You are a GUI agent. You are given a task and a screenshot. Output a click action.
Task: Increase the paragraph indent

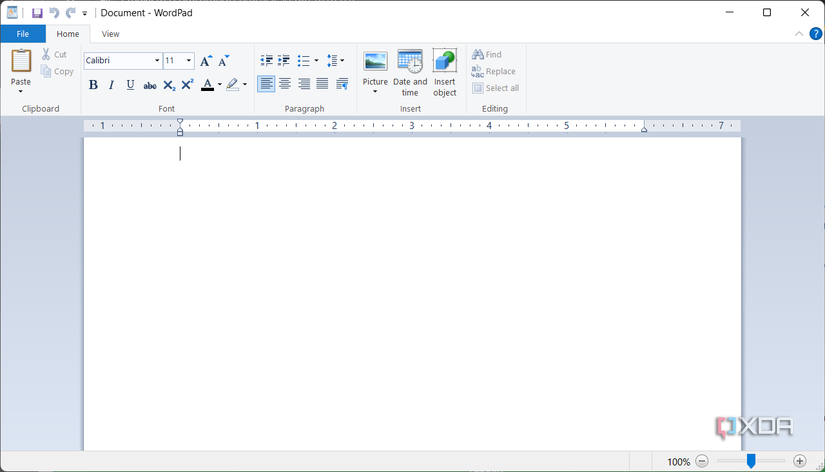(x=284, y=61)
